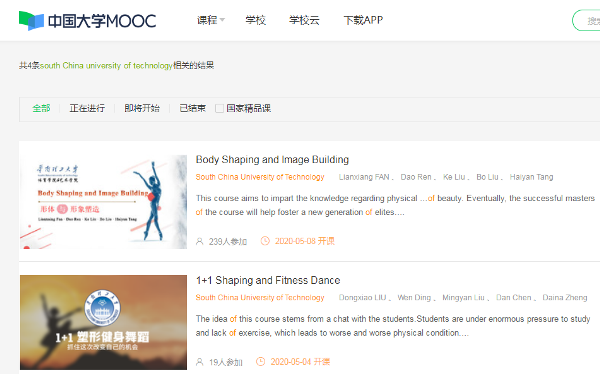
Task: Click instructor Daina Zheng
Action: [565, 297]
